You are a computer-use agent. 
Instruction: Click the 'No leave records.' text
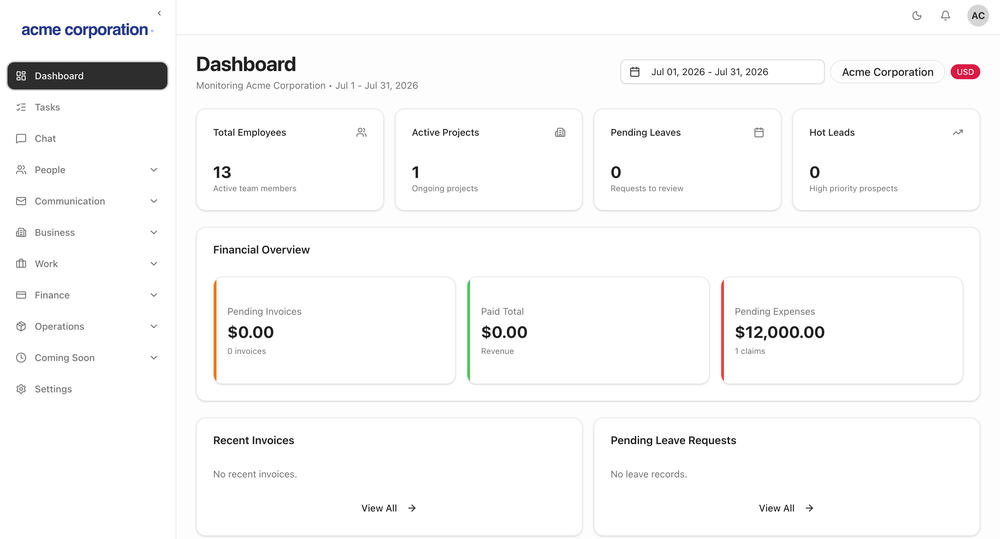[x=649, y=474]
